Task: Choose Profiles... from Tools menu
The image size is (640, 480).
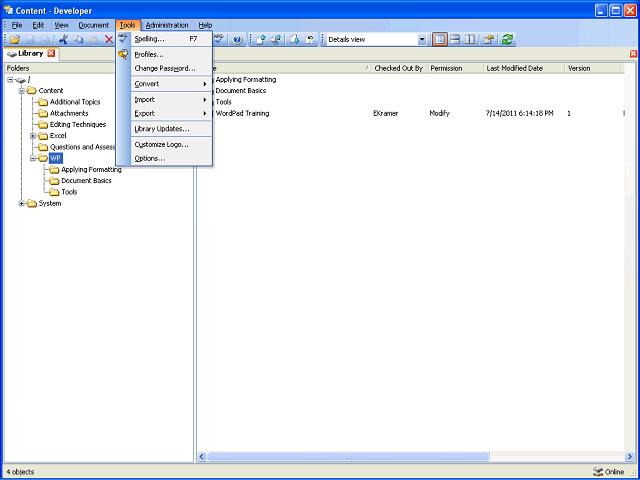Action: [171, 55]
